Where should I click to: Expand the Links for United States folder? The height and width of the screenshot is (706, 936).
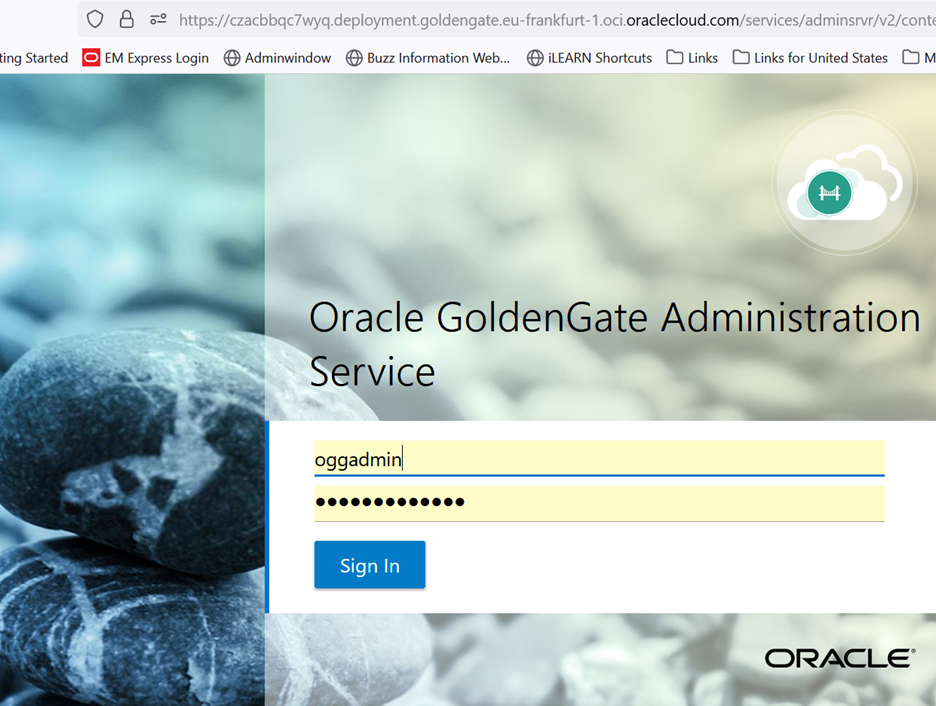812,57
